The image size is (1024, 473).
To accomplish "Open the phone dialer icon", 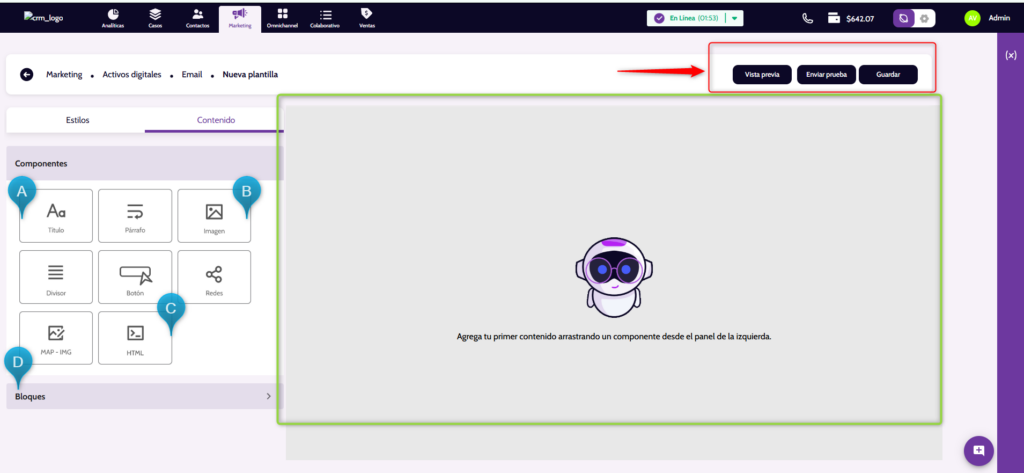I will point(808,18).
